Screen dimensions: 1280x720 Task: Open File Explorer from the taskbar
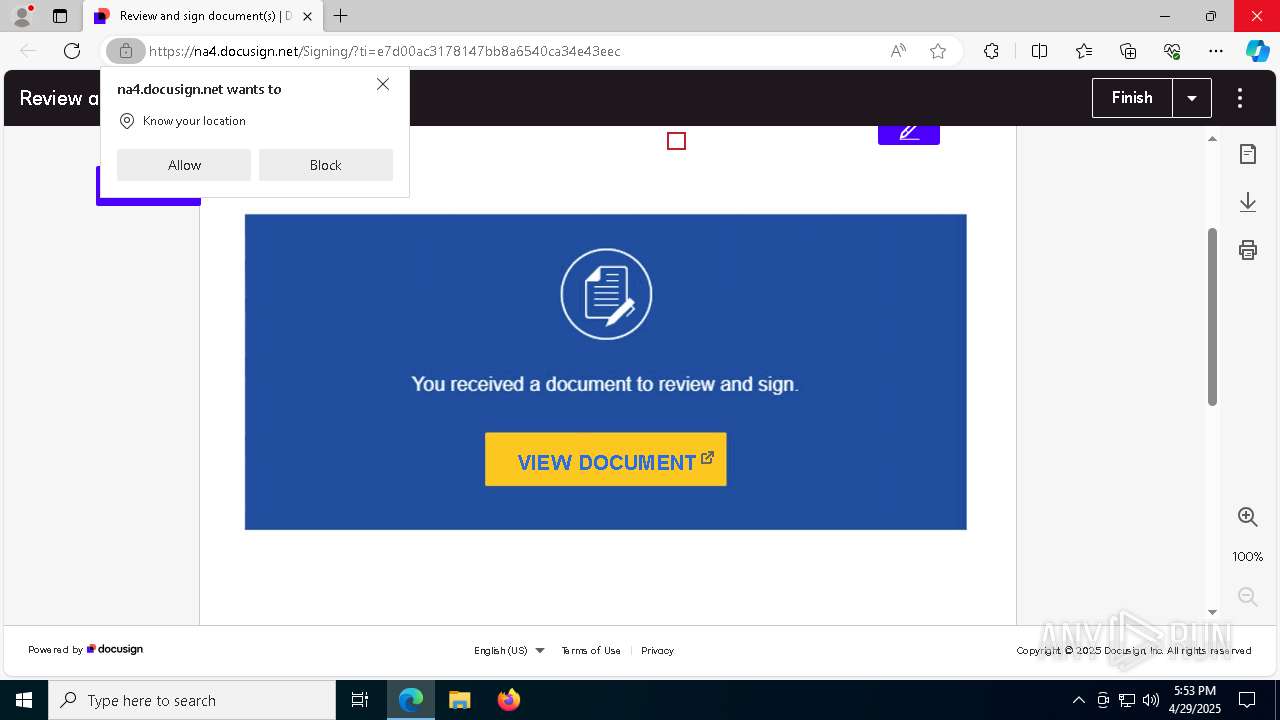(x=460, y=700)
